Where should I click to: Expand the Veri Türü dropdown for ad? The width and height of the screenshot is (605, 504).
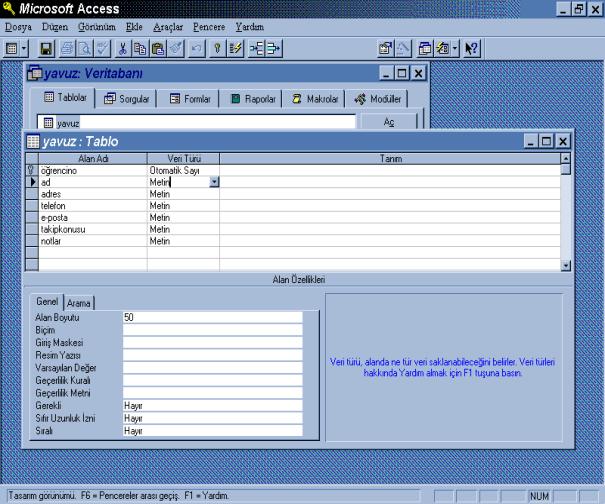tap(214, 183)
